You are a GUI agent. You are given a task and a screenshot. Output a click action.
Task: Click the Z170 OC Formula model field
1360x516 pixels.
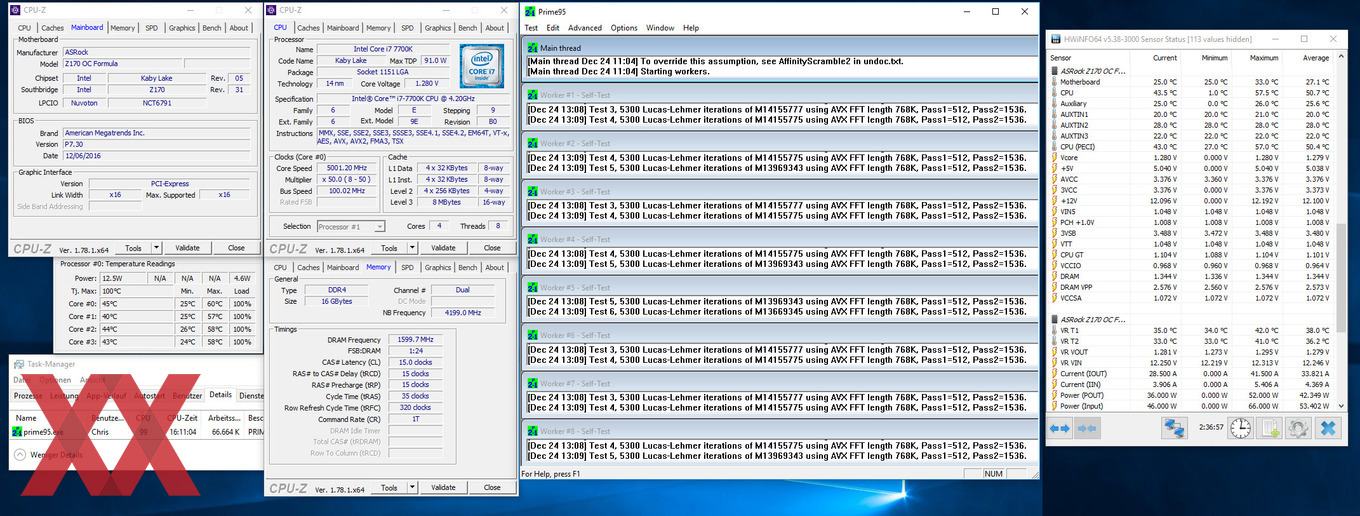point(120,63)
